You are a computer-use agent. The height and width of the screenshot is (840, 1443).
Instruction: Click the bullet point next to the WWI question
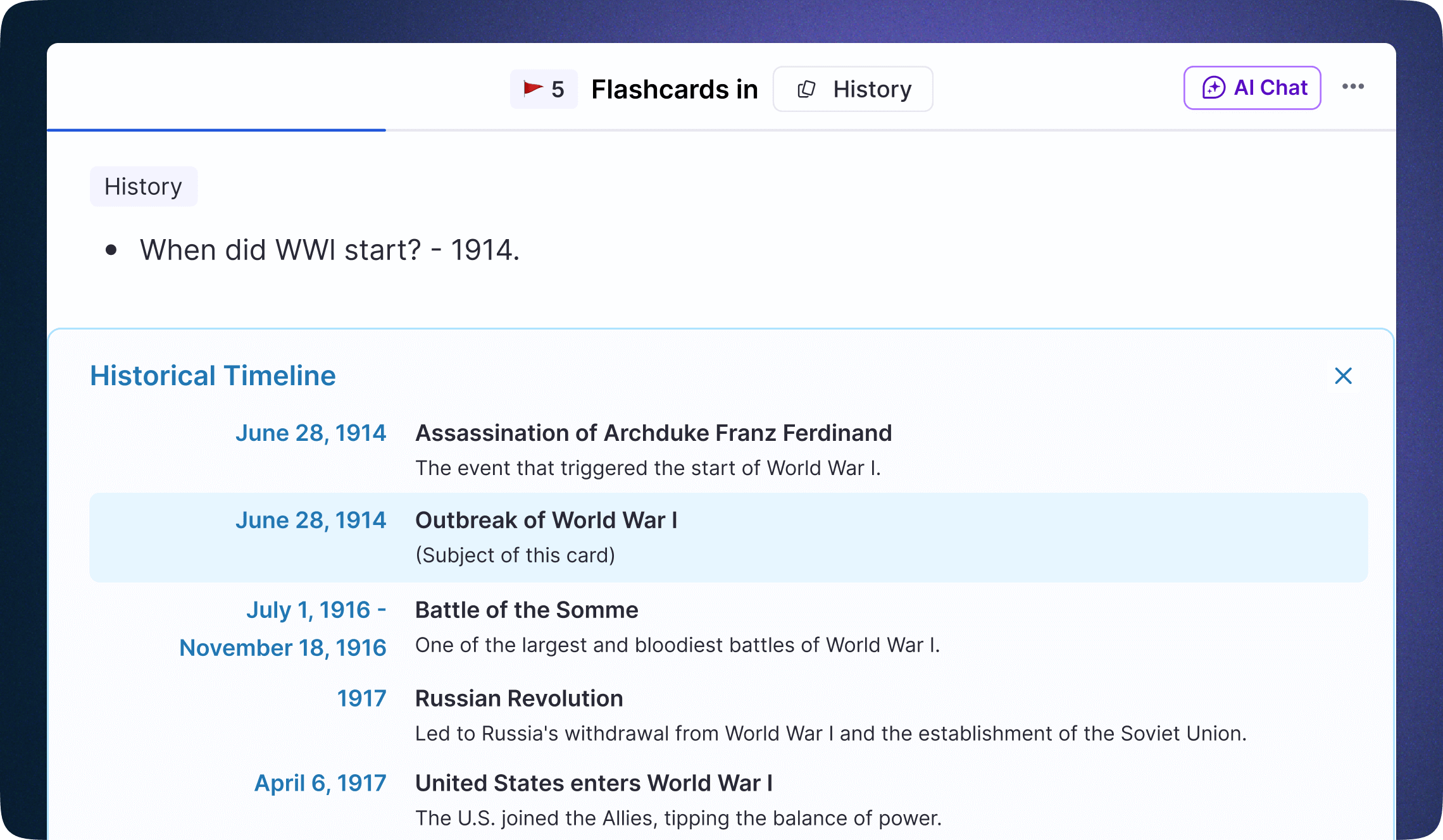point(112,250)
